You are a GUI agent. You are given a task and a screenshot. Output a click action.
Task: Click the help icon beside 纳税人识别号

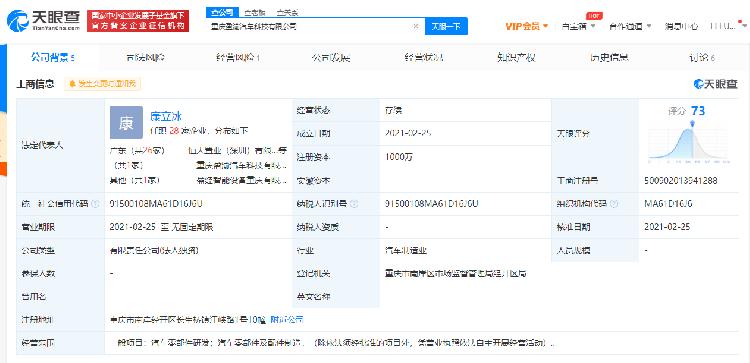coord(354,204)
